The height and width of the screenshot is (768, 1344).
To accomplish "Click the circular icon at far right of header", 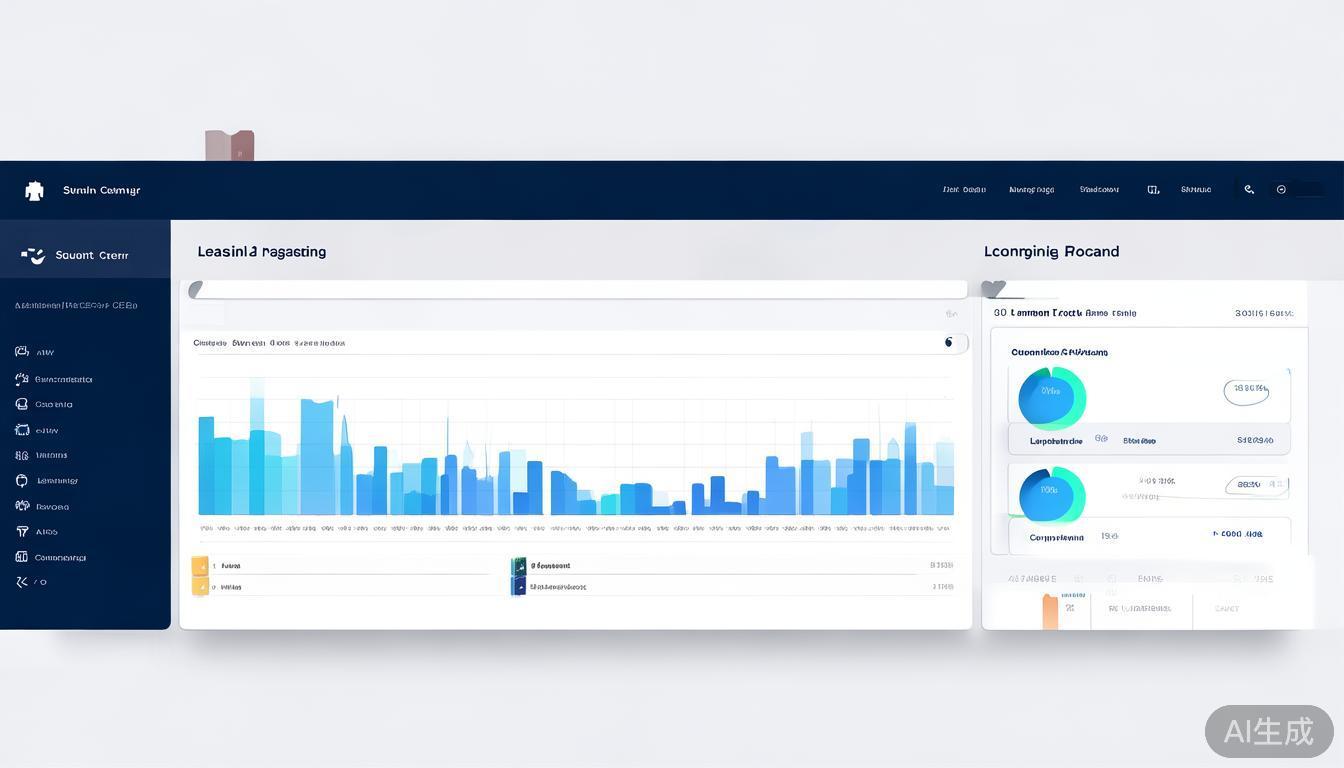I will point(1281,189).
